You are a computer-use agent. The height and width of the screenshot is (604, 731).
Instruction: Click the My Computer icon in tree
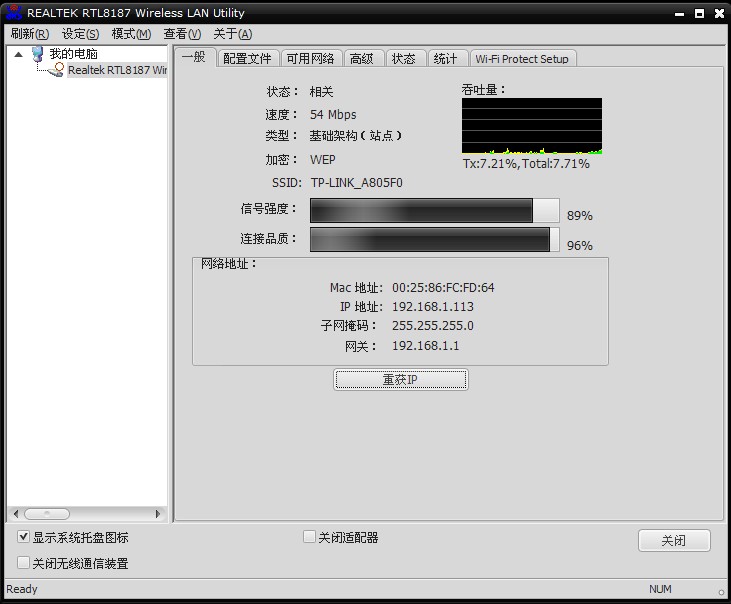(38, 54)
